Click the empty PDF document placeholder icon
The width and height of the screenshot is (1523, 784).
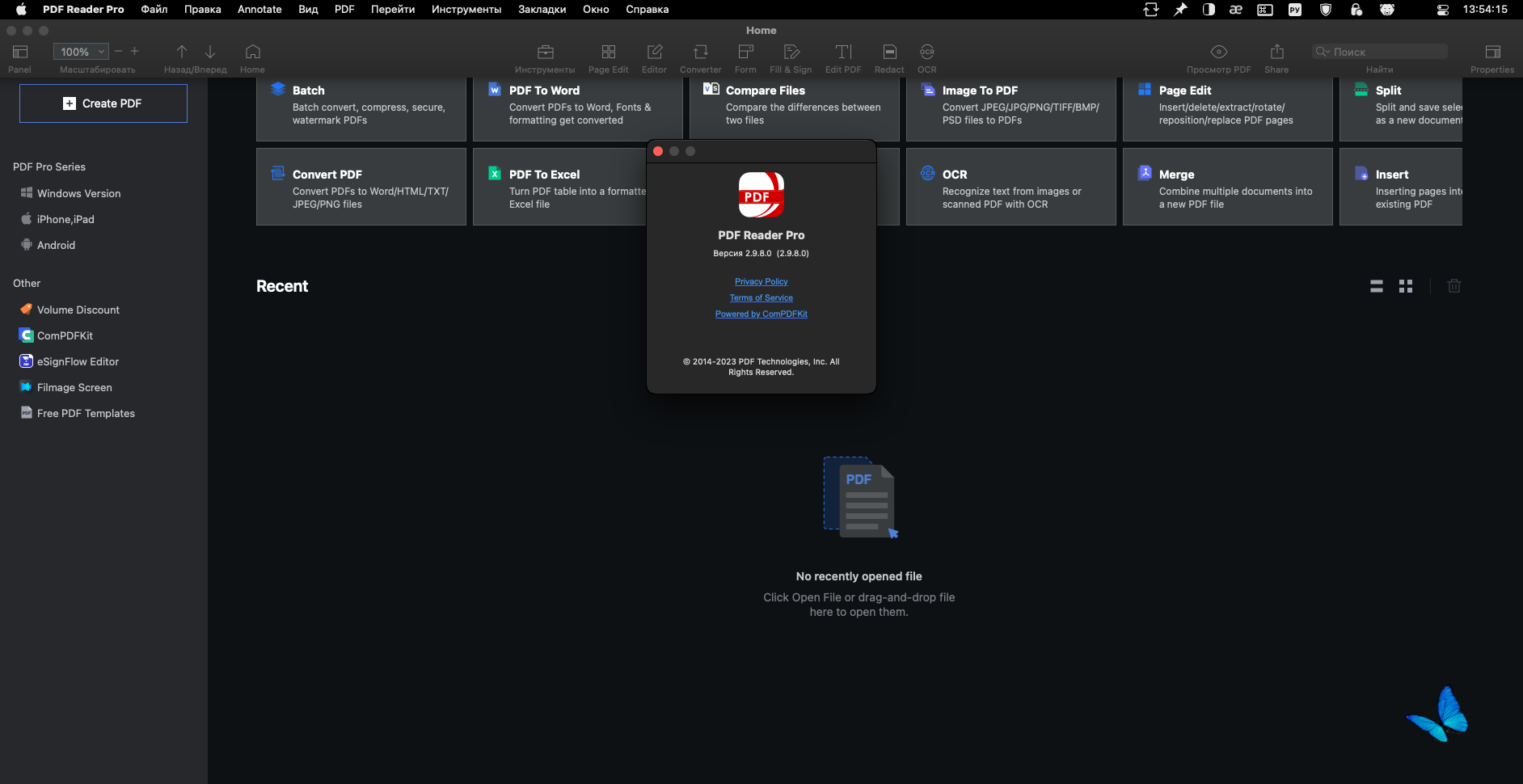point(860,497)
